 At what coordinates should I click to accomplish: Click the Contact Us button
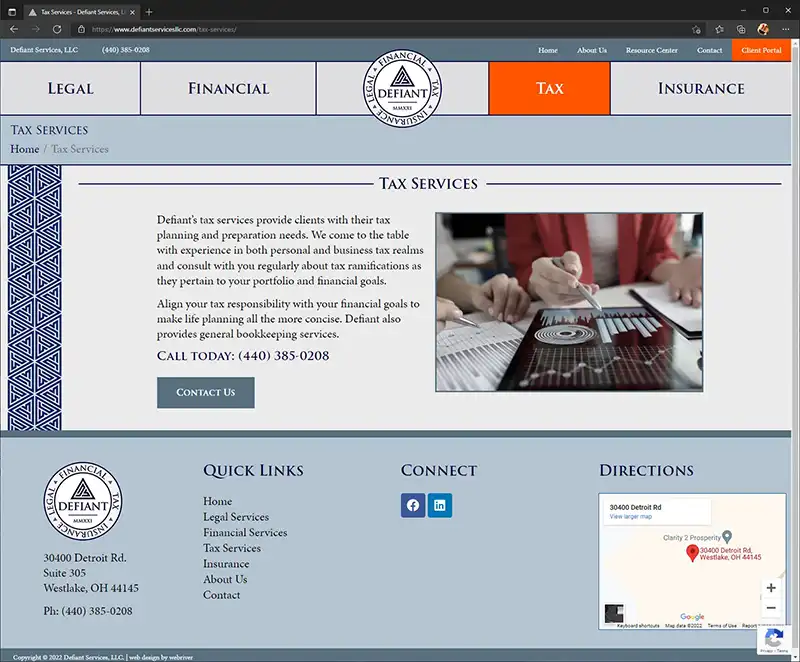[206, 392]
